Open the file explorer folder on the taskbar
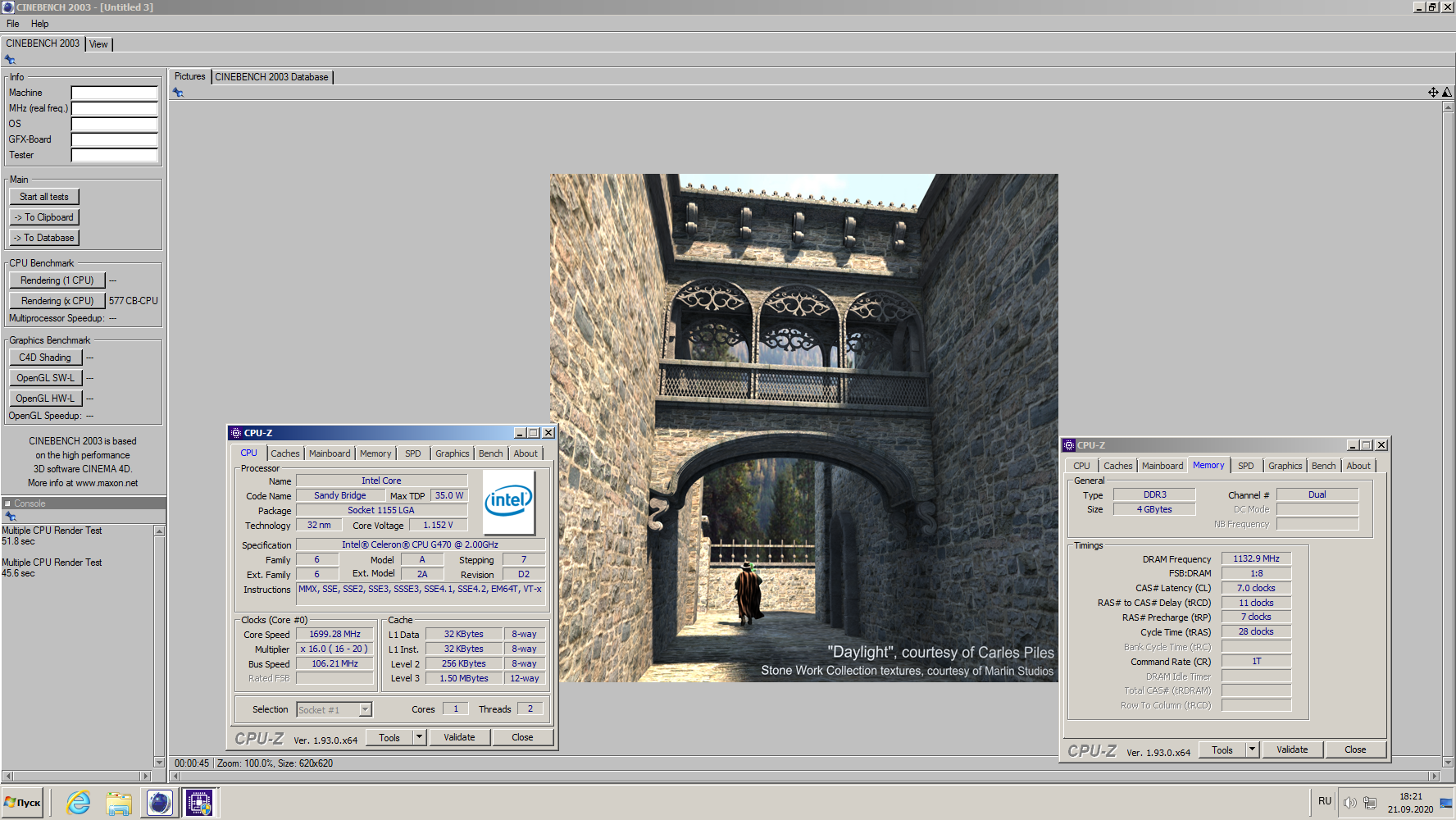1456x820 pixels. pyautogui.click(x=119, y=803)
